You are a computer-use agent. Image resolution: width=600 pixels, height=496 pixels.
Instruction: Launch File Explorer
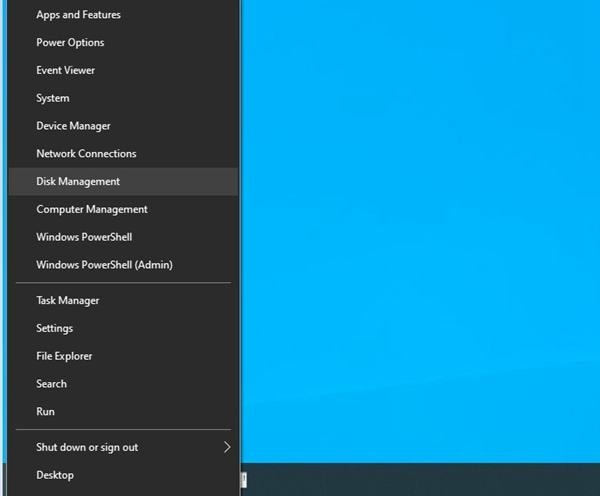(x=123, y=356)
